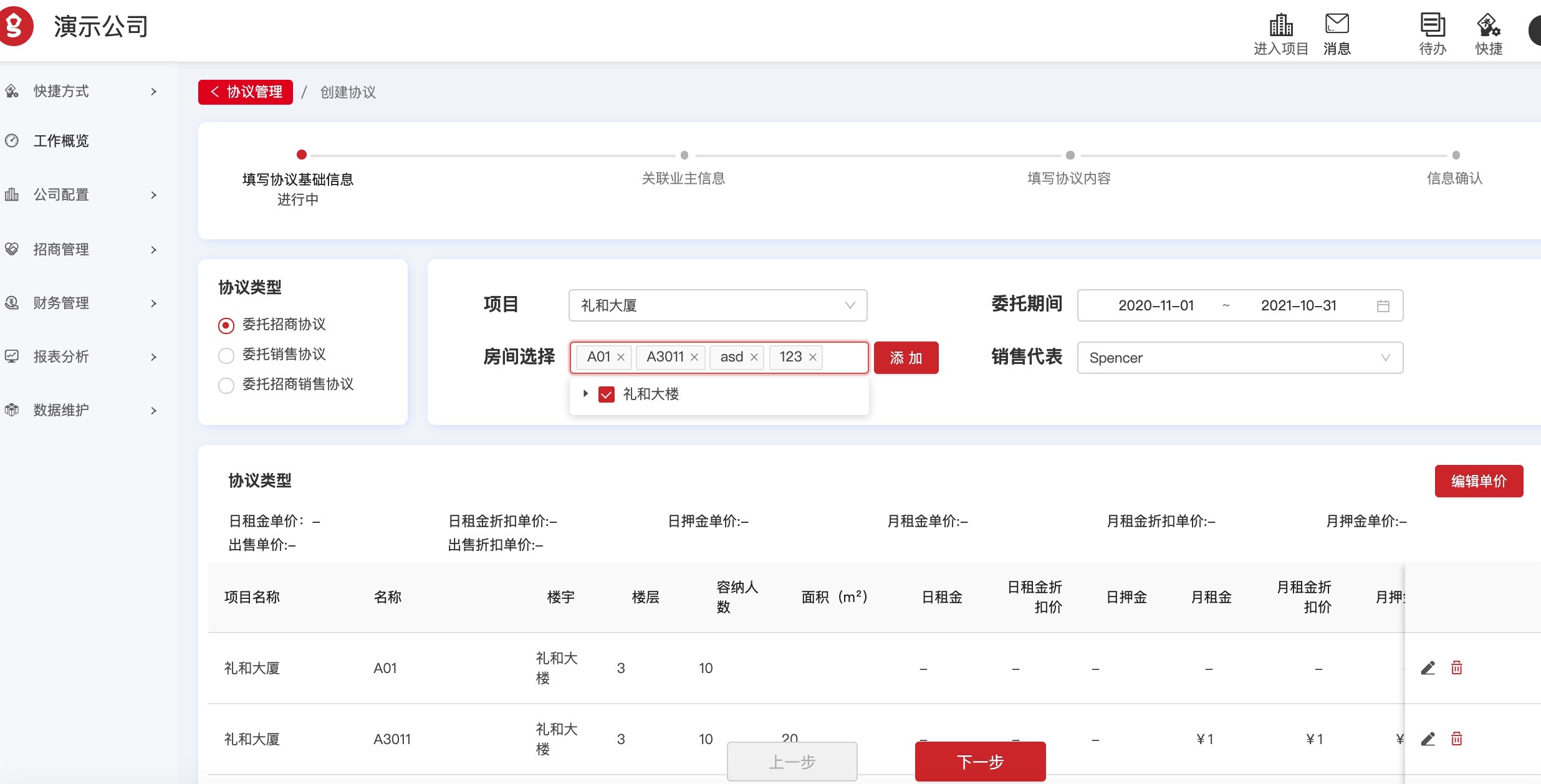Open the 消息 envelope icon

click(1337, 24)
